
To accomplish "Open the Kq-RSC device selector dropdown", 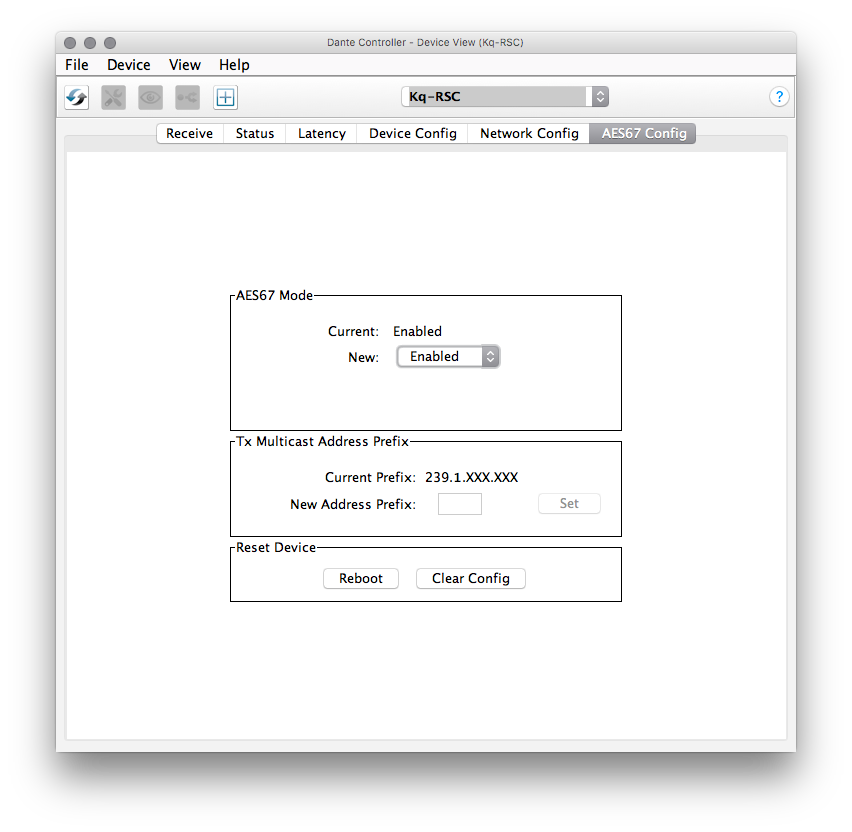I will [505, 97].
